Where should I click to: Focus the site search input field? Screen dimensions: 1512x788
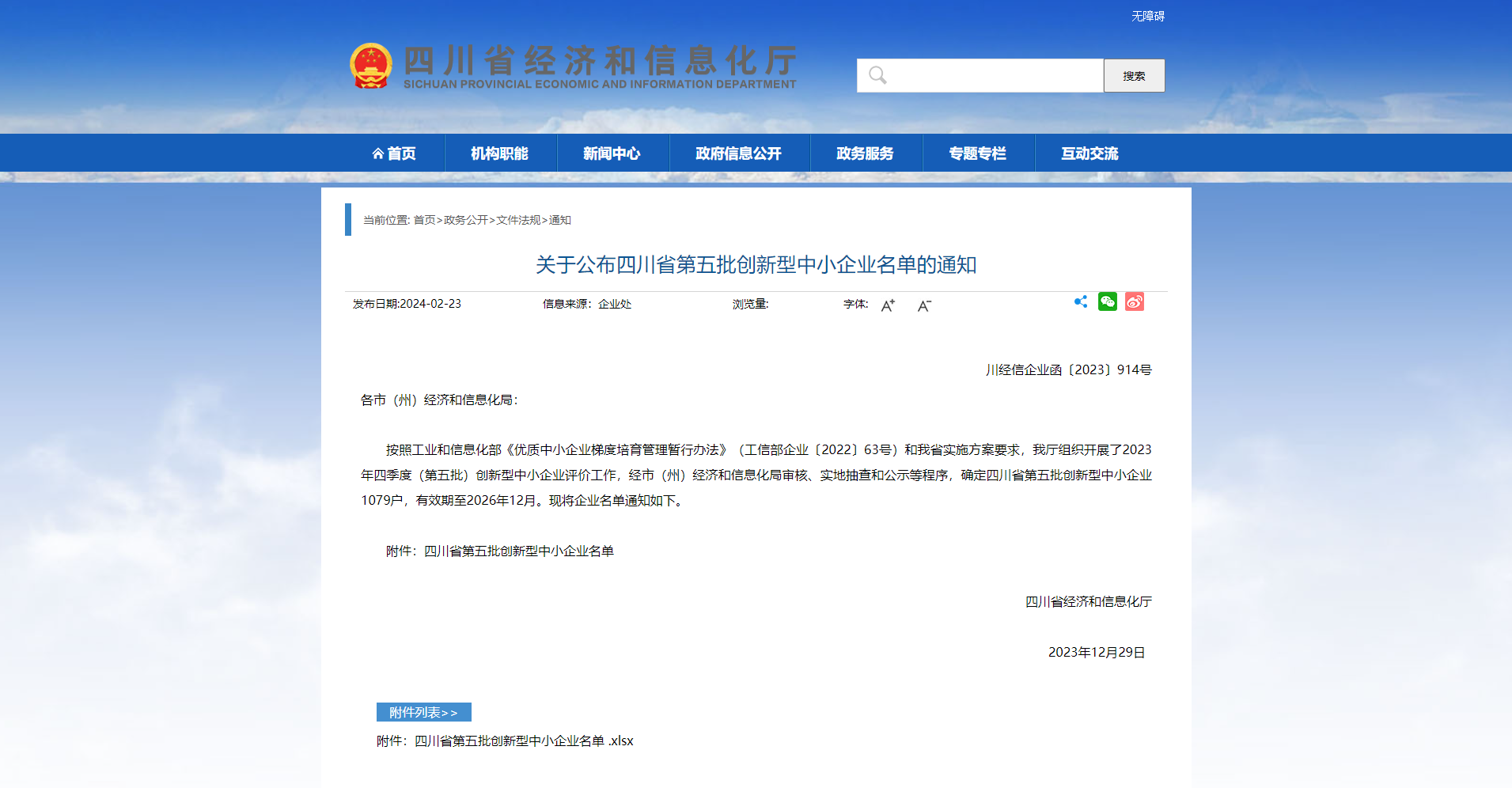(980, 76)
